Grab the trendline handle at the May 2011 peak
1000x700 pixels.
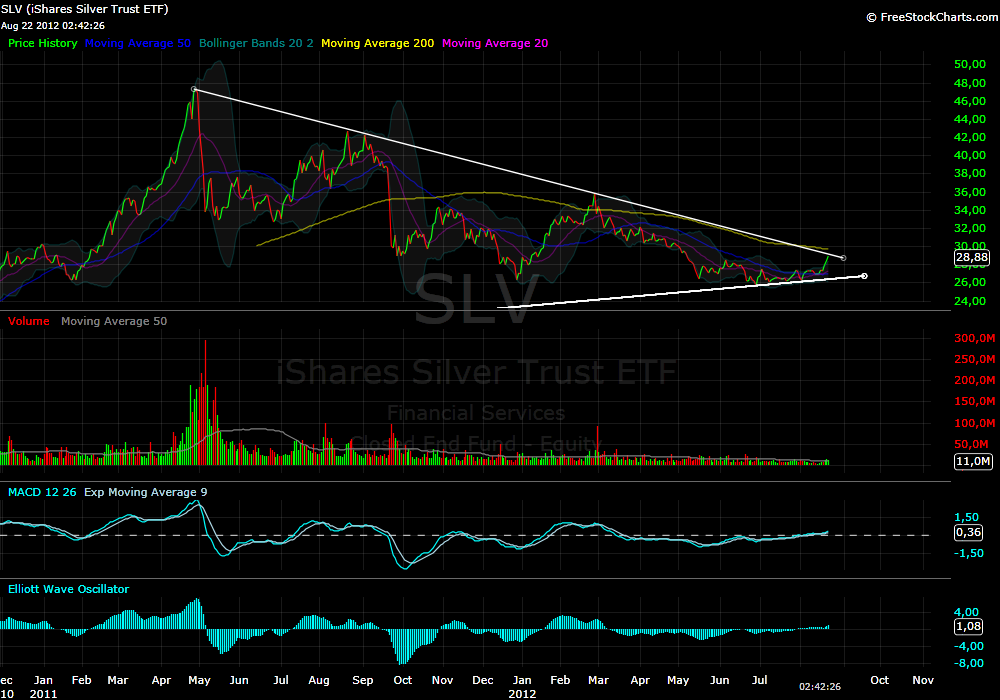pos(194,89)
